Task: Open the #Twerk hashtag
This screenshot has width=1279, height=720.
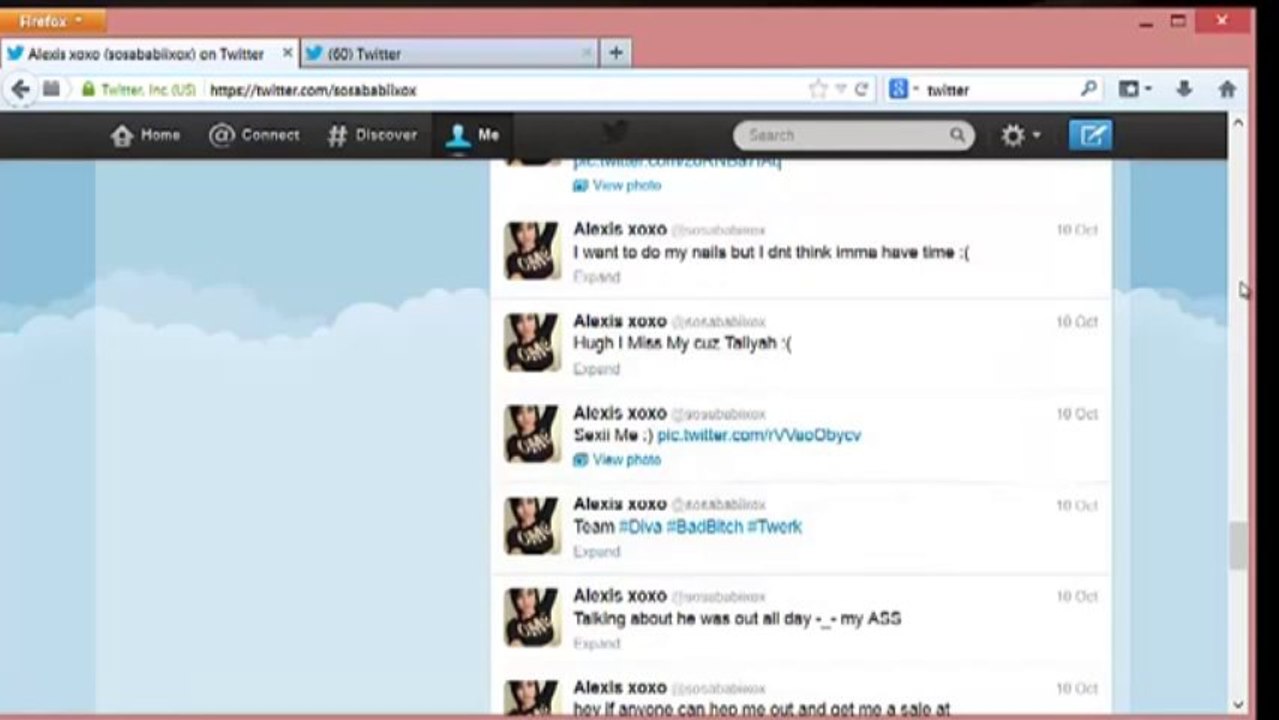Action: (774, 526)
